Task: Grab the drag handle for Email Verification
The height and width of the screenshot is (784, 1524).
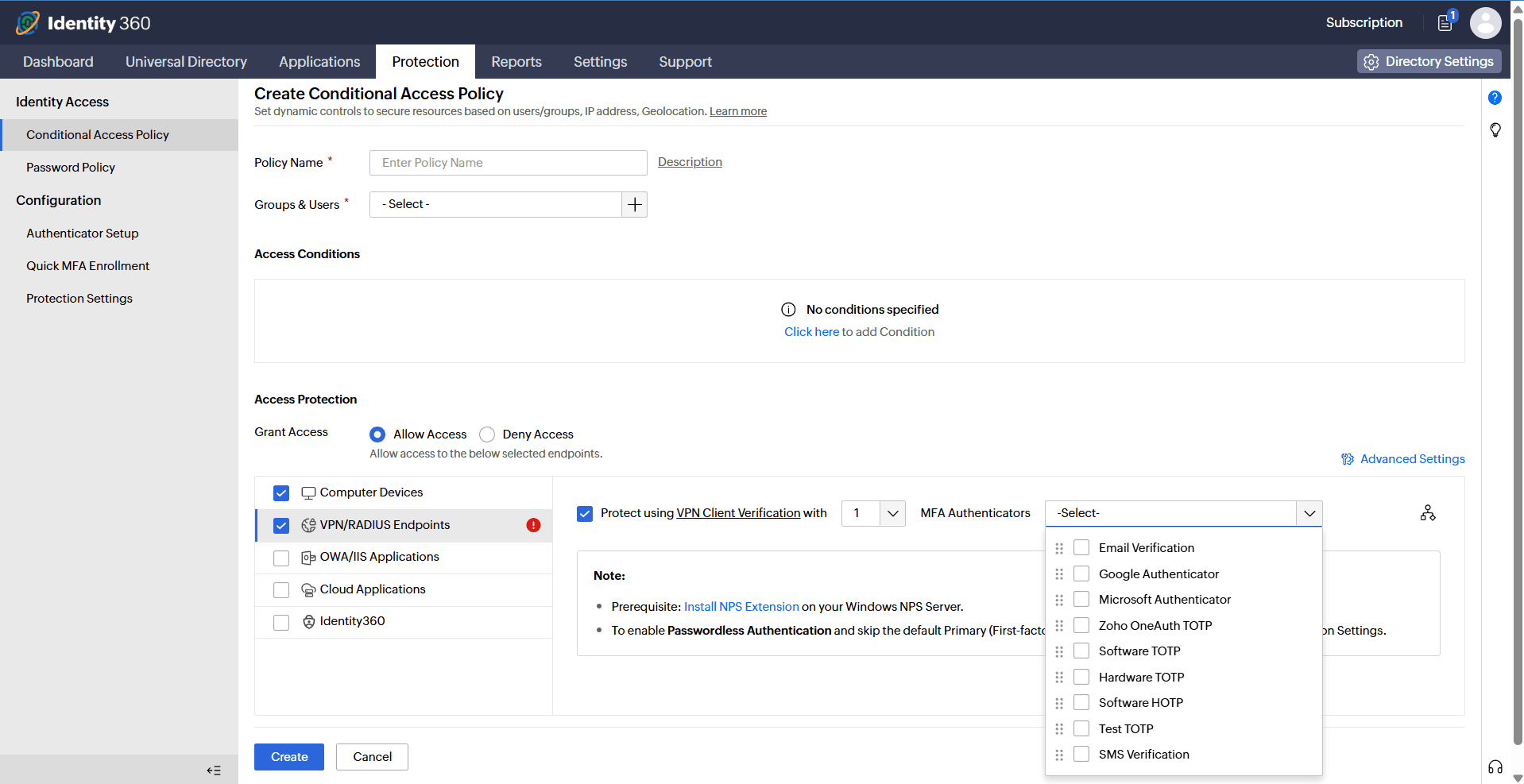Action: [1059, 548]
